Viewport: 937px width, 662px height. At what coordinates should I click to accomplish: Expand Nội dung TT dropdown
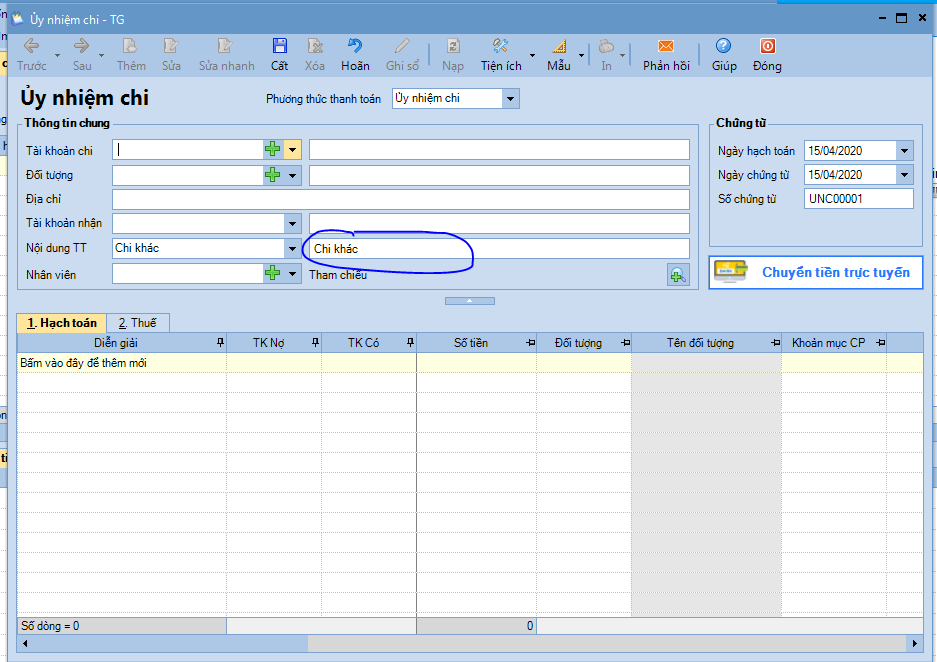(292, 249)
